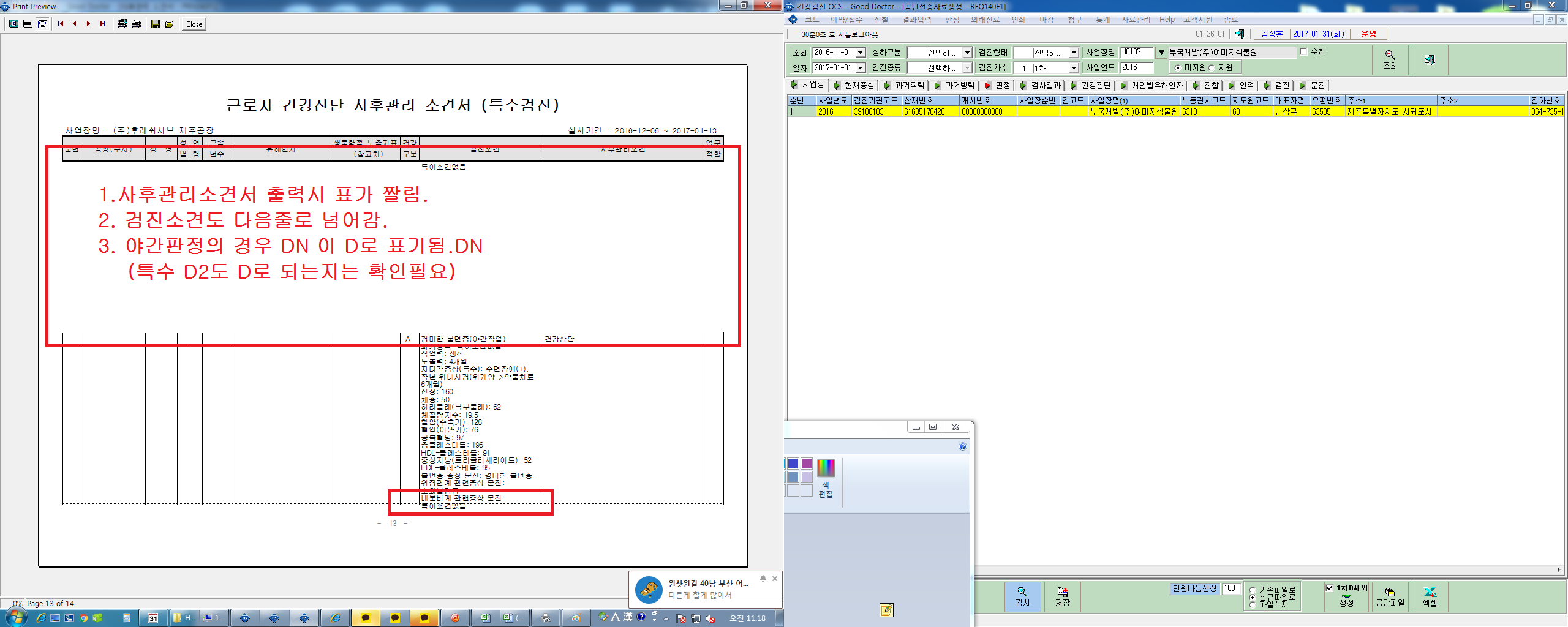The width and height of the screenshot is (1568, 627).
Task: Click the 공단파일 button
Action: pos(1390,596)
